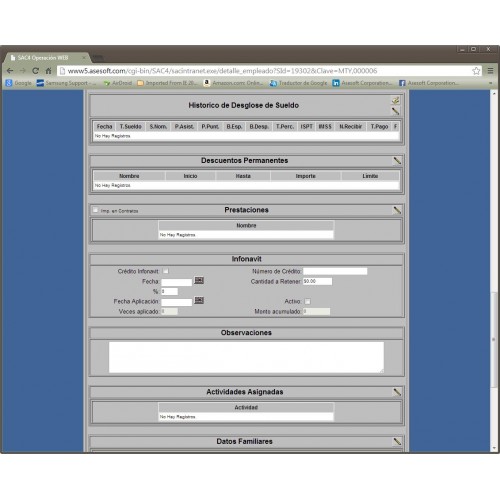
Task: Open the Samsung Support bookmark
Action: (x=66, y=83)
